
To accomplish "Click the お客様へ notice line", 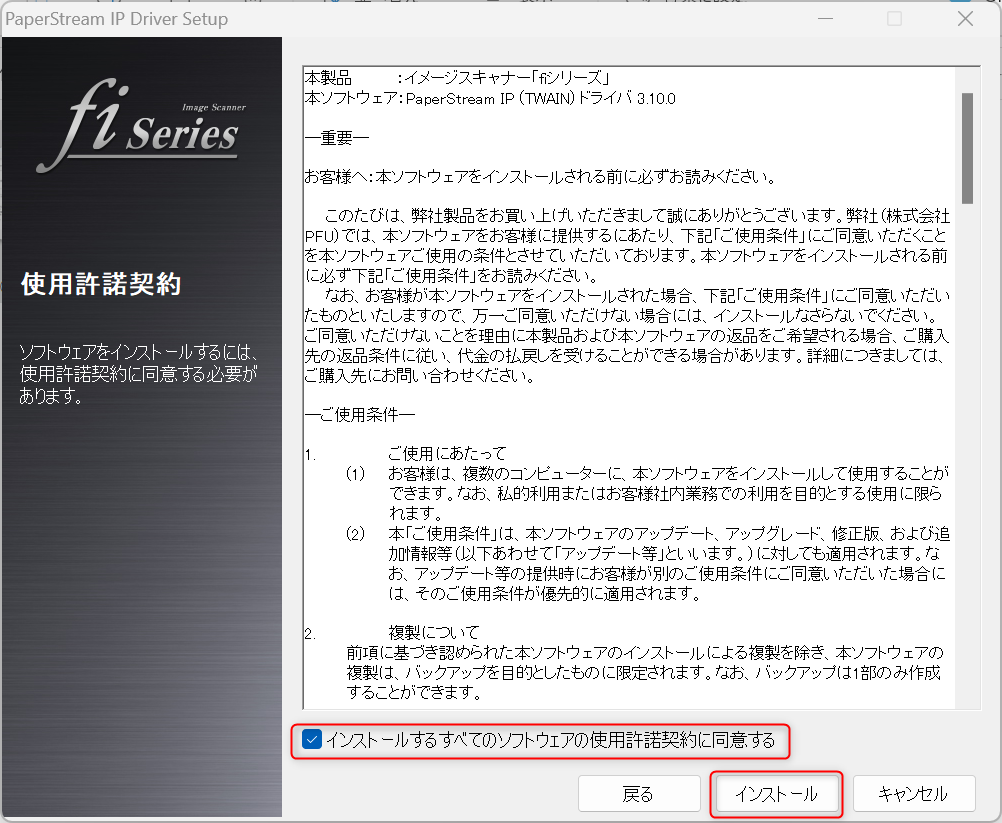I will pos(540,177).
